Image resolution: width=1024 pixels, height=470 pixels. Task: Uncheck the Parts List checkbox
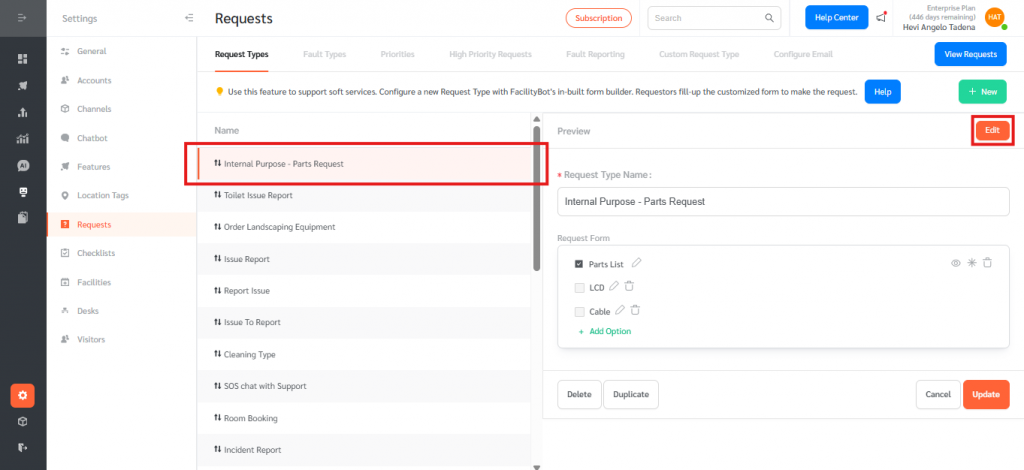click(x=579, y=264)
